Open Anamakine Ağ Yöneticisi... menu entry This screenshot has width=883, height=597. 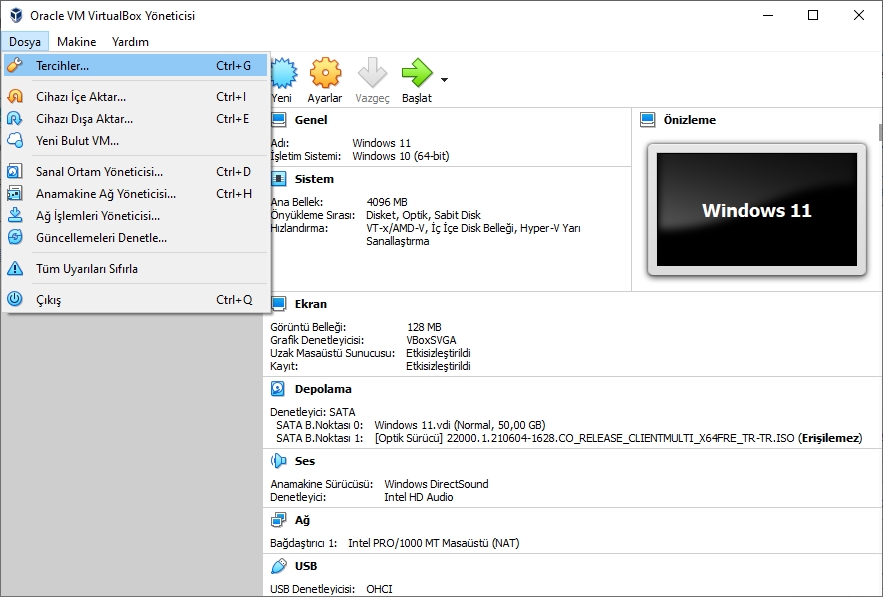[x=136, y=193]
